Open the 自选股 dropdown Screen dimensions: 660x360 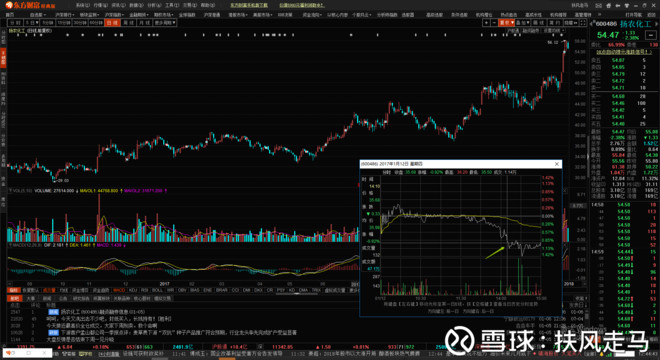[38, 15]
